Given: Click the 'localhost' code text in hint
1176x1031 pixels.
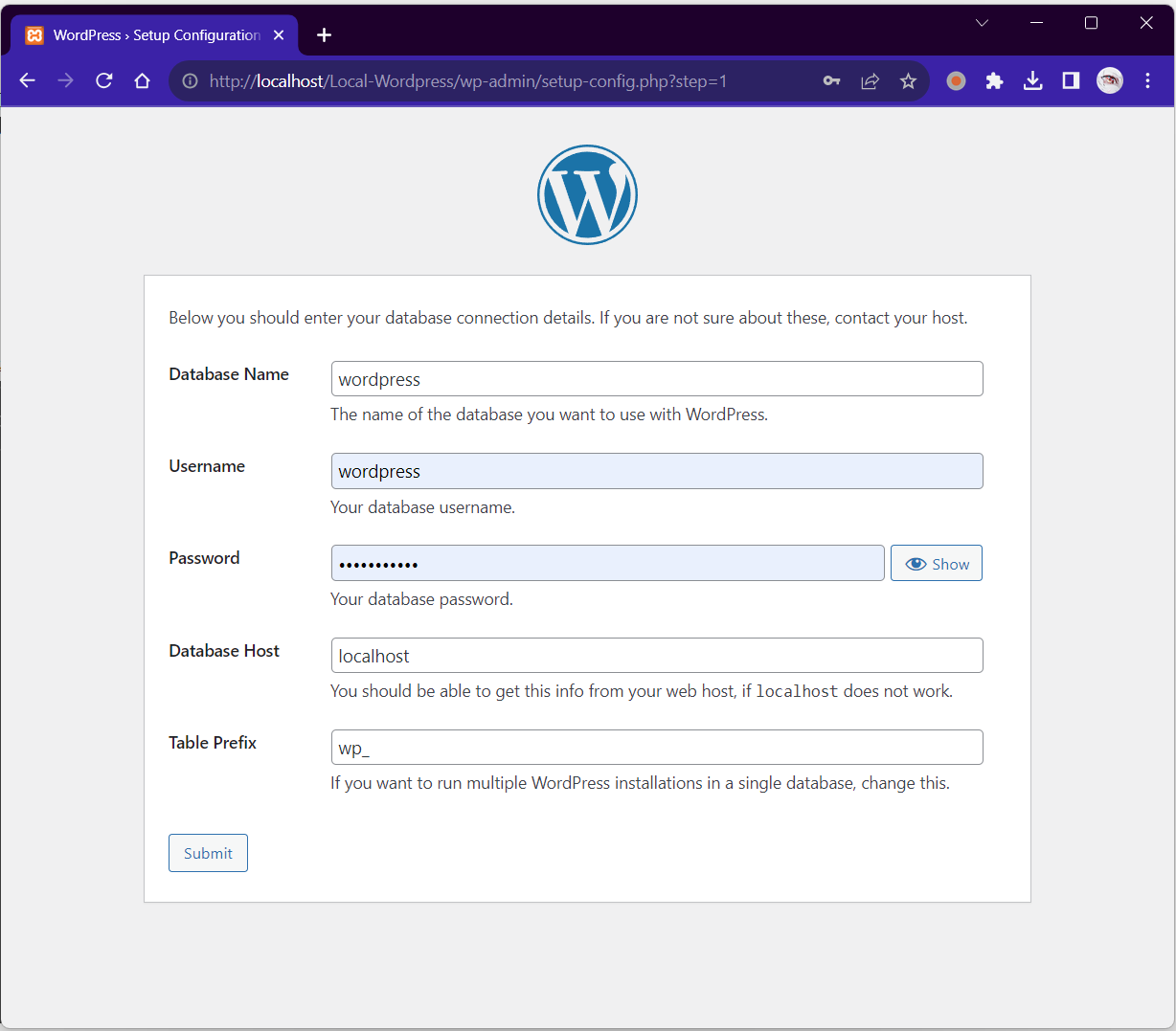Looking at the screenshot, I should (x=797, y=691).
